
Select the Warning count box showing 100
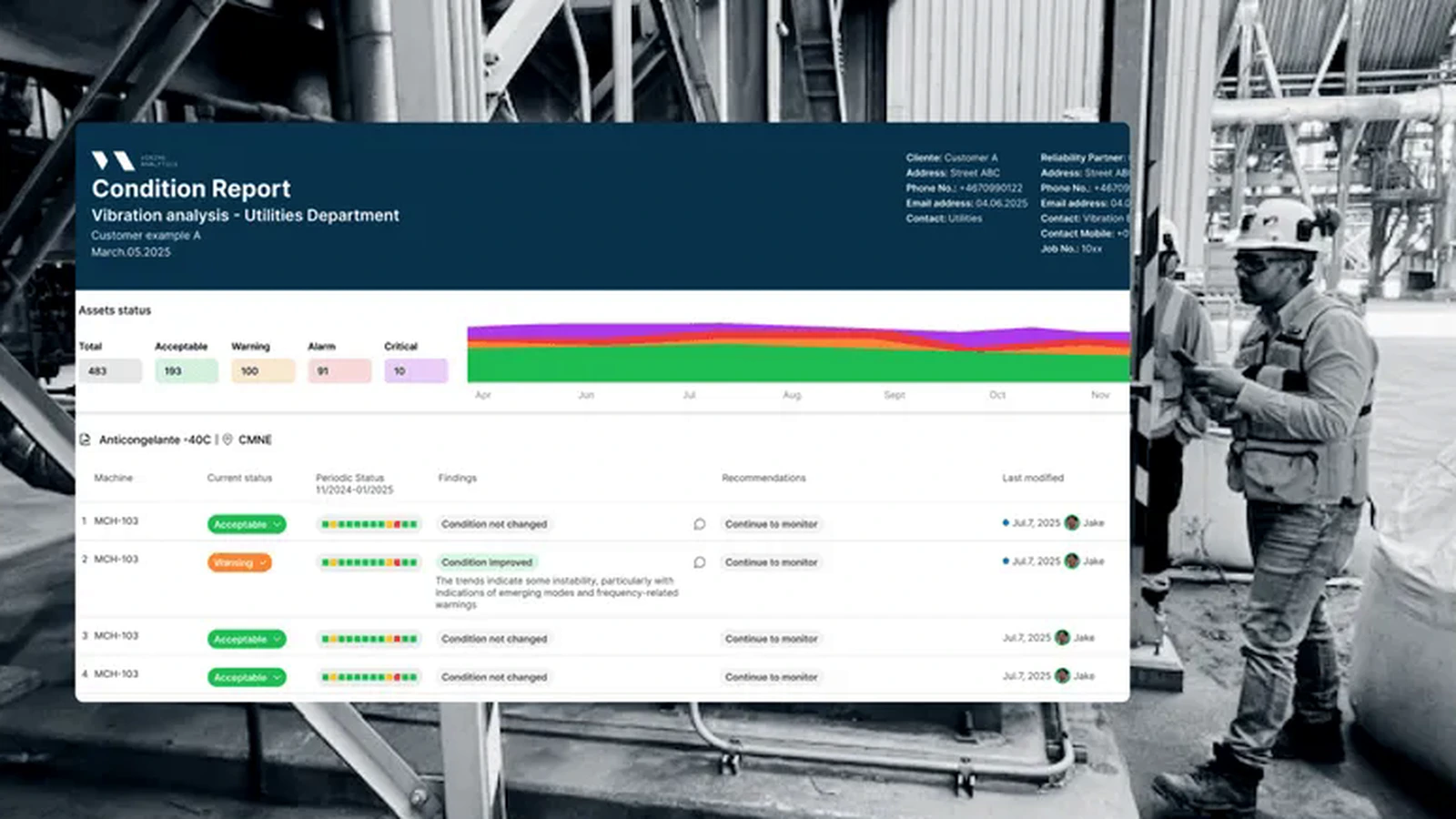[x=263, y=370]
